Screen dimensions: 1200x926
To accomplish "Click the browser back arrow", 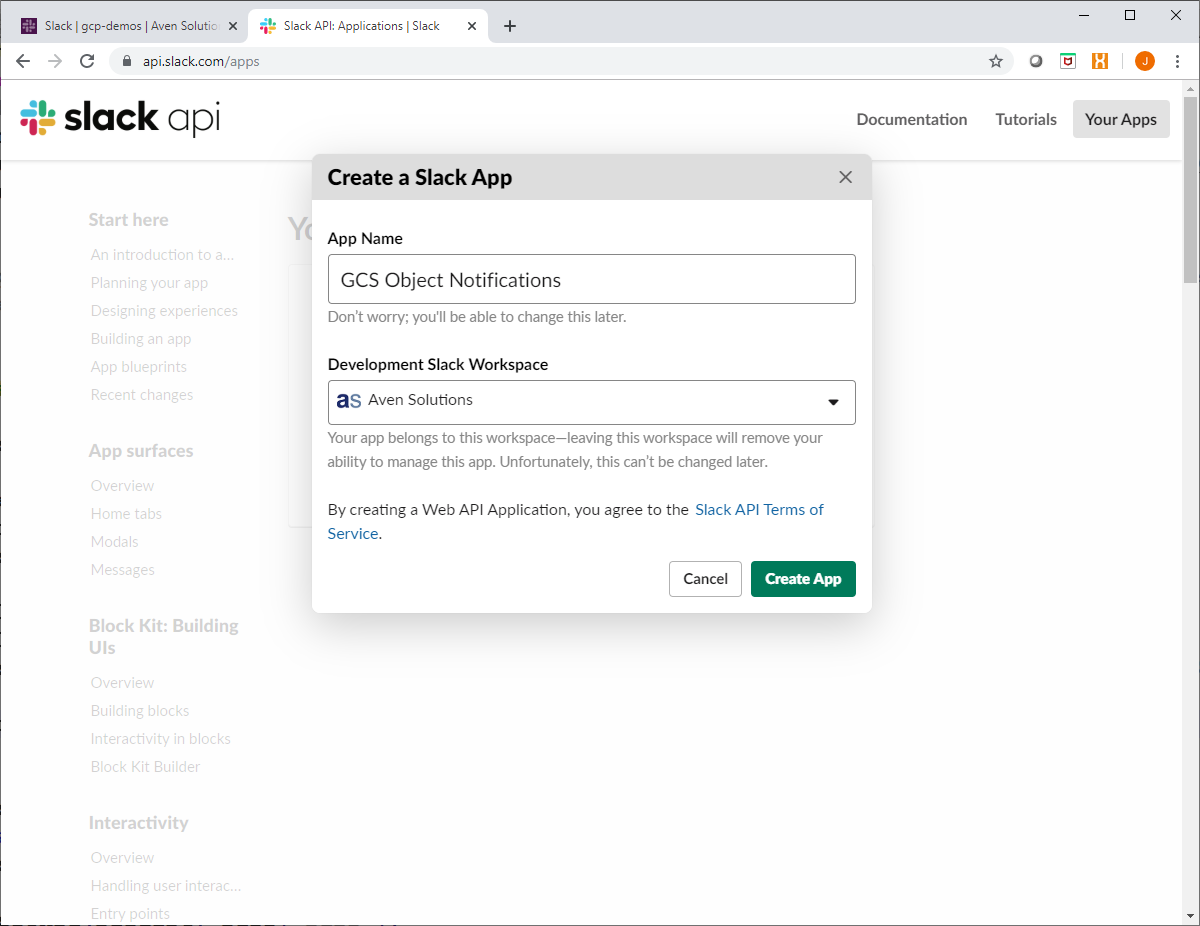I will [23, 61].
